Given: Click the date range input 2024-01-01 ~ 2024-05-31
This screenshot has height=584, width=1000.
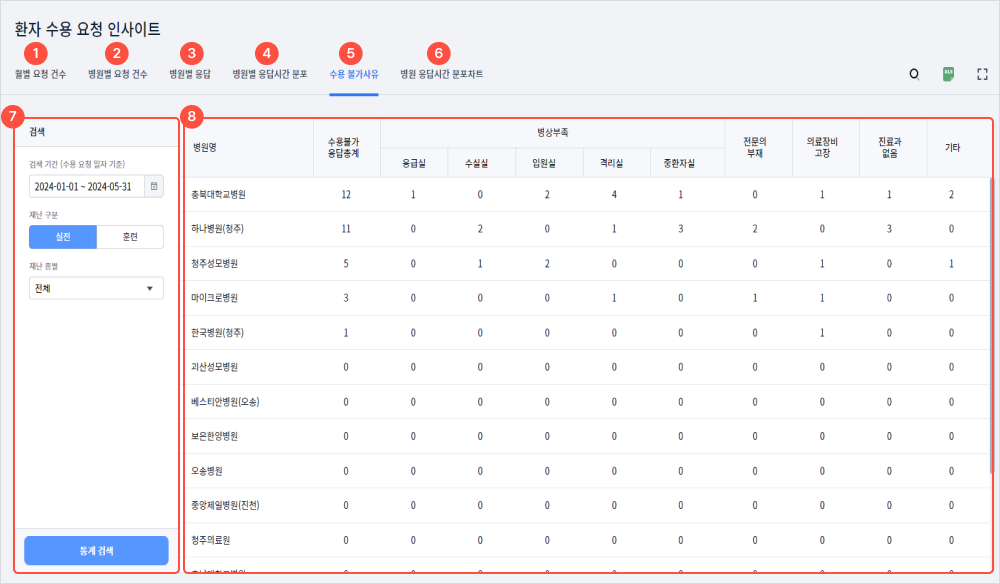Looking at the screenshot, I should pos(86,186).
